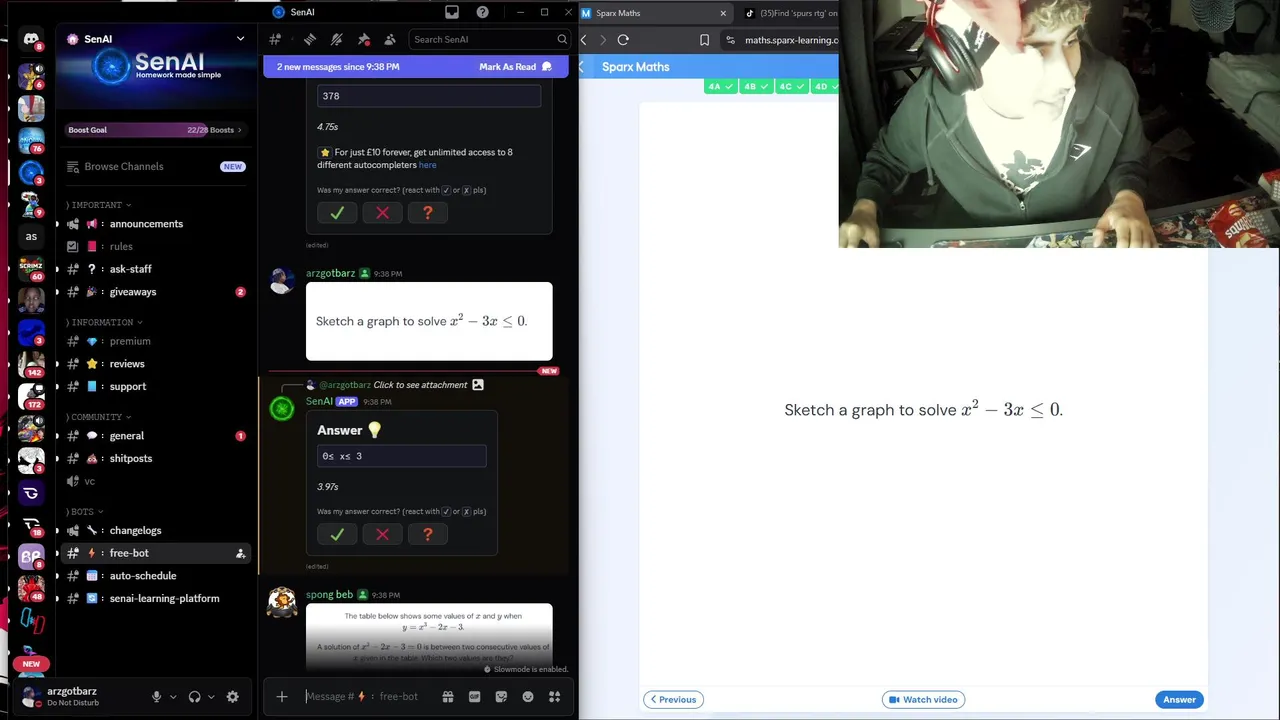Open gift icon in message bar
1280x720 pixels.
tap(448, 696)
